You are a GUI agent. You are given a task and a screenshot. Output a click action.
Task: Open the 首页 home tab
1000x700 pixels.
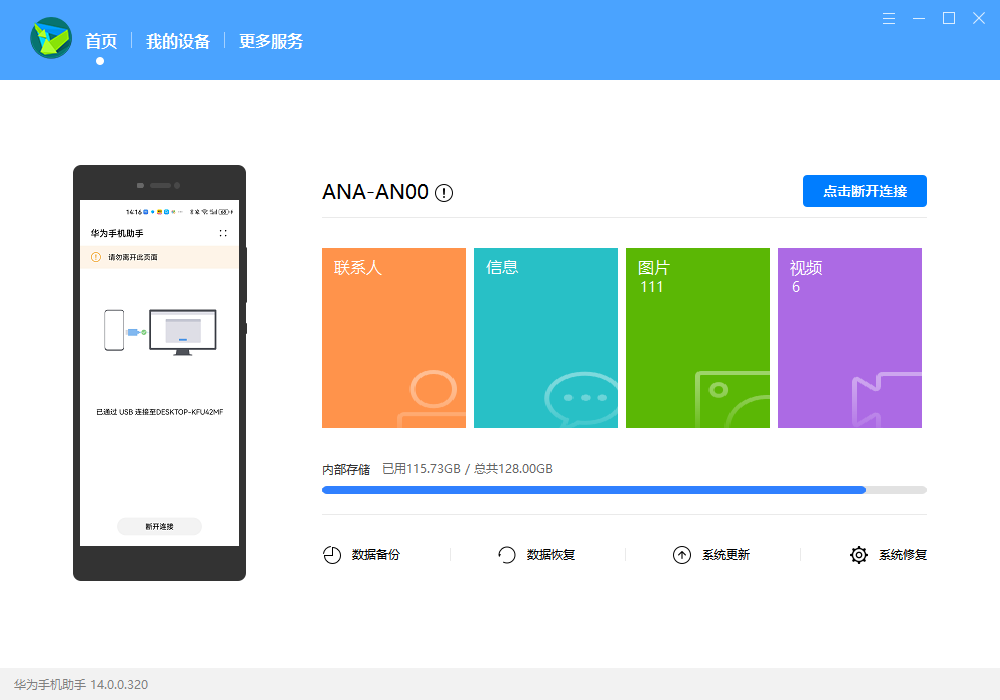101,41
